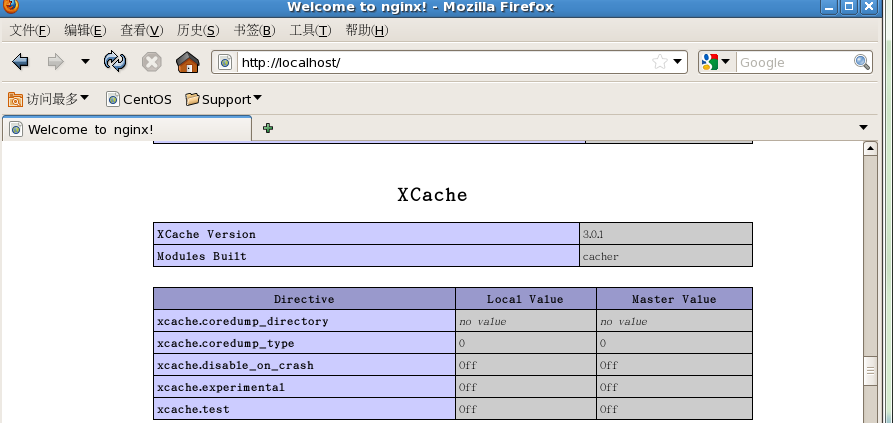The image size is (893, 423).
Task: Click the Modules Built cell
Action: coord(366,256)
